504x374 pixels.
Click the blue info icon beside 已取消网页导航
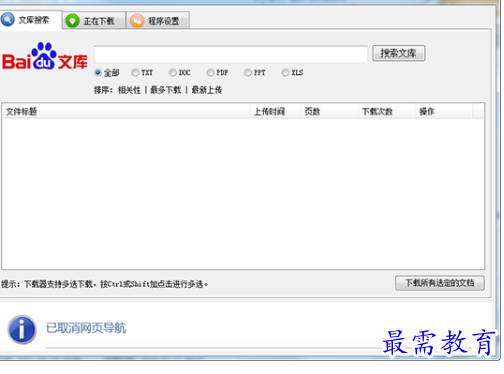(x=22, y=329)
